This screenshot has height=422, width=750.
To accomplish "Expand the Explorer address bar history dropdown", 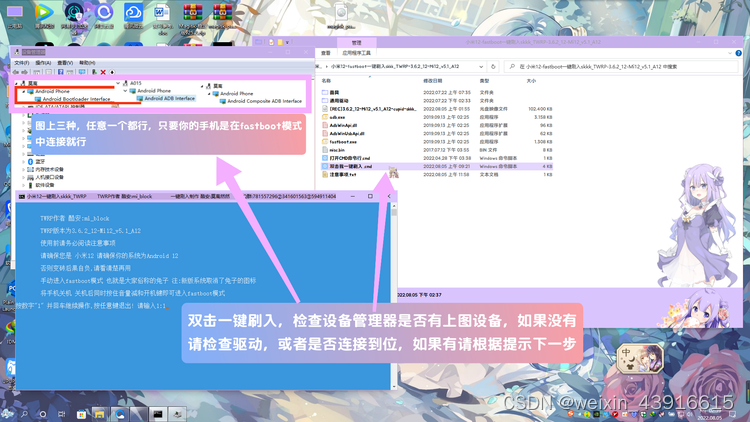I will [481, 67].
